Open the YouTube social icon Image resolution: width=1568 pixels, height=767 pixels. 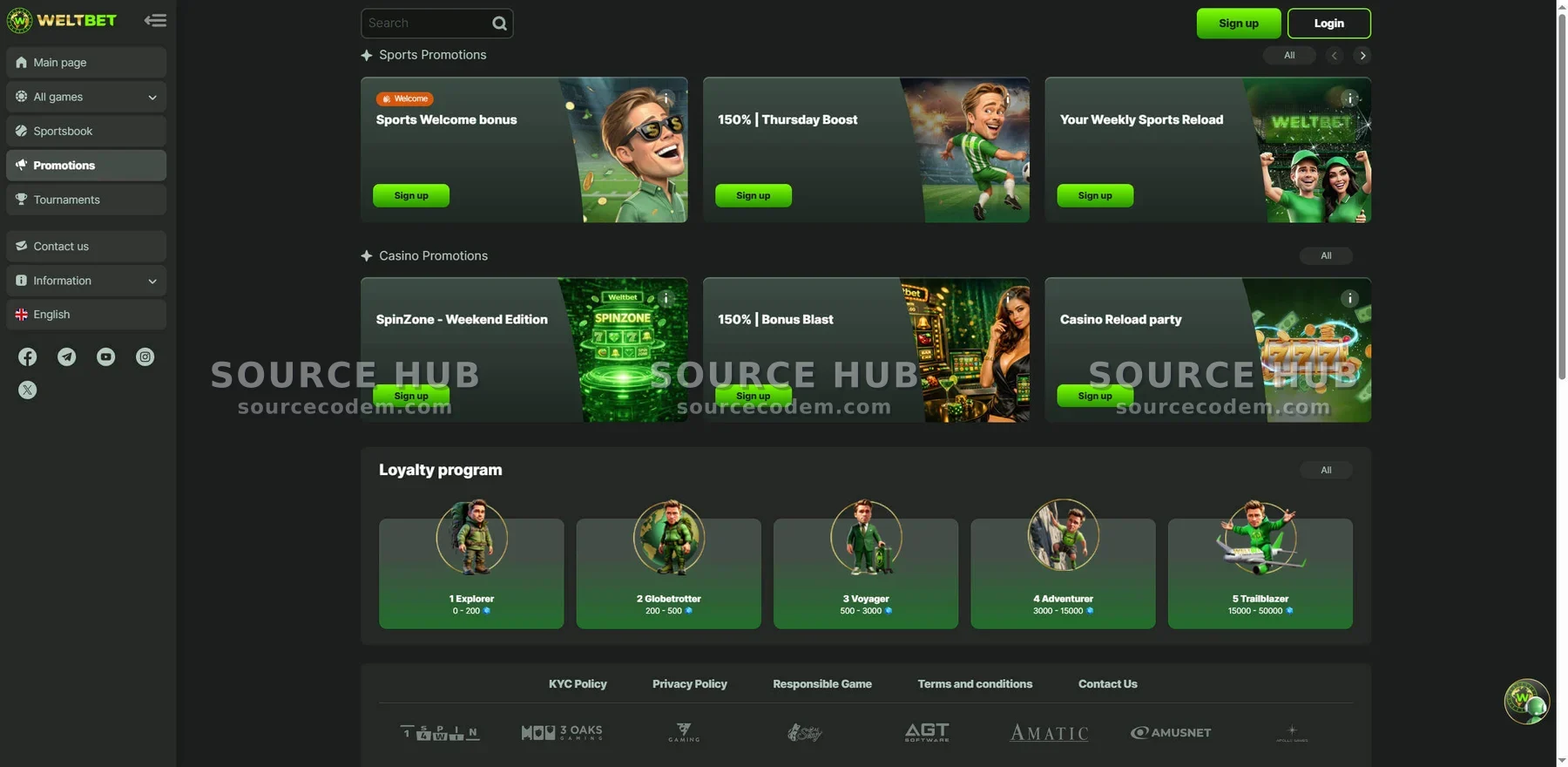point(105,357)
